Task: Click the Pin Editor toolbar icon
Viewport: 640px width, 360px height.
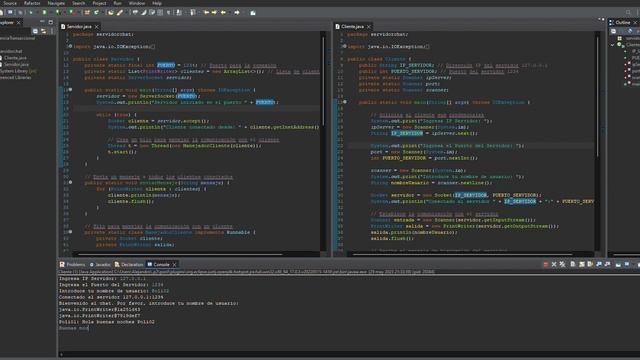Action: 253,13
